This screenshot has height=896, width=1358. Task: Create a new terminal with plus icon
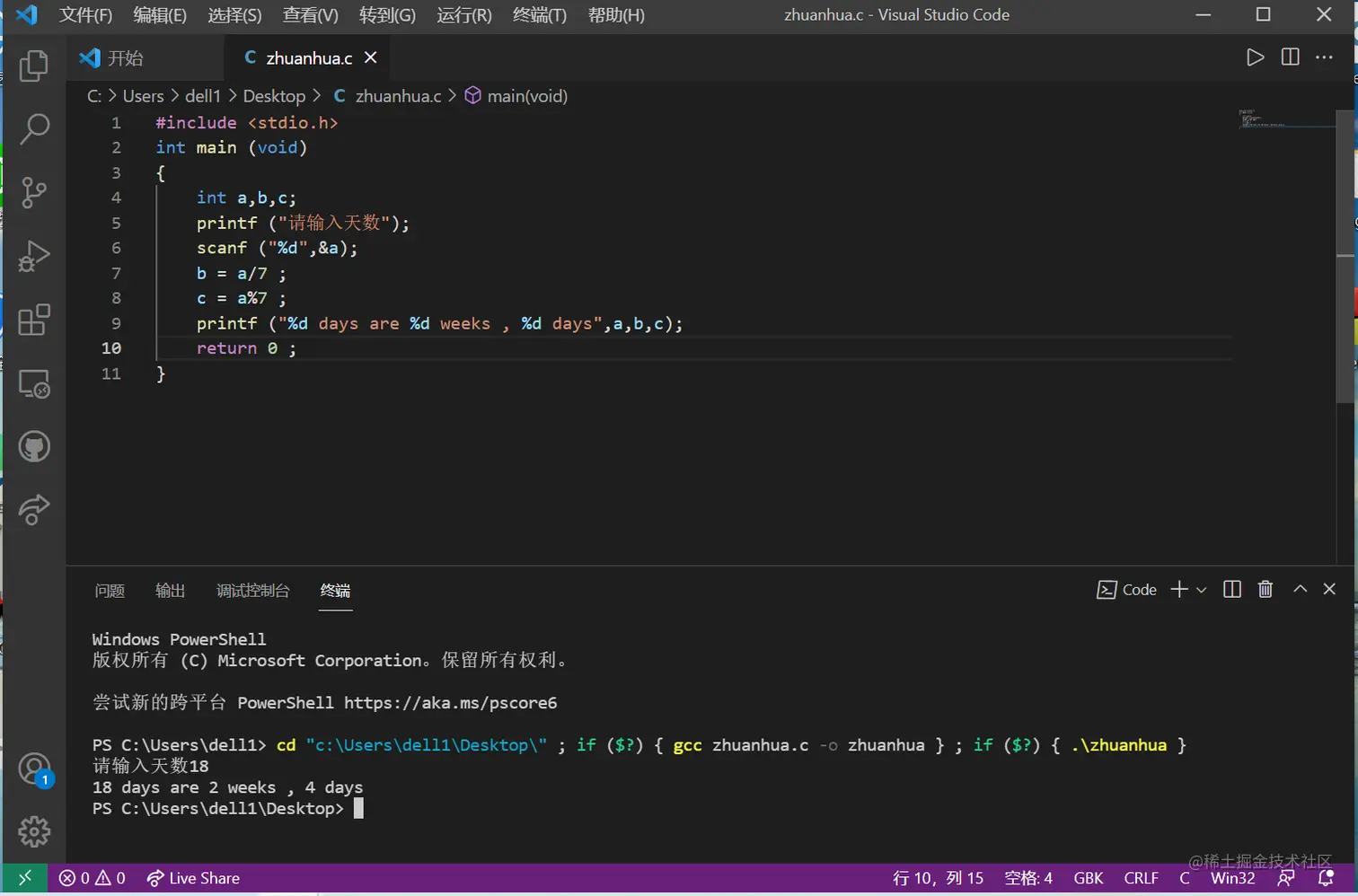pos(1179,589)
